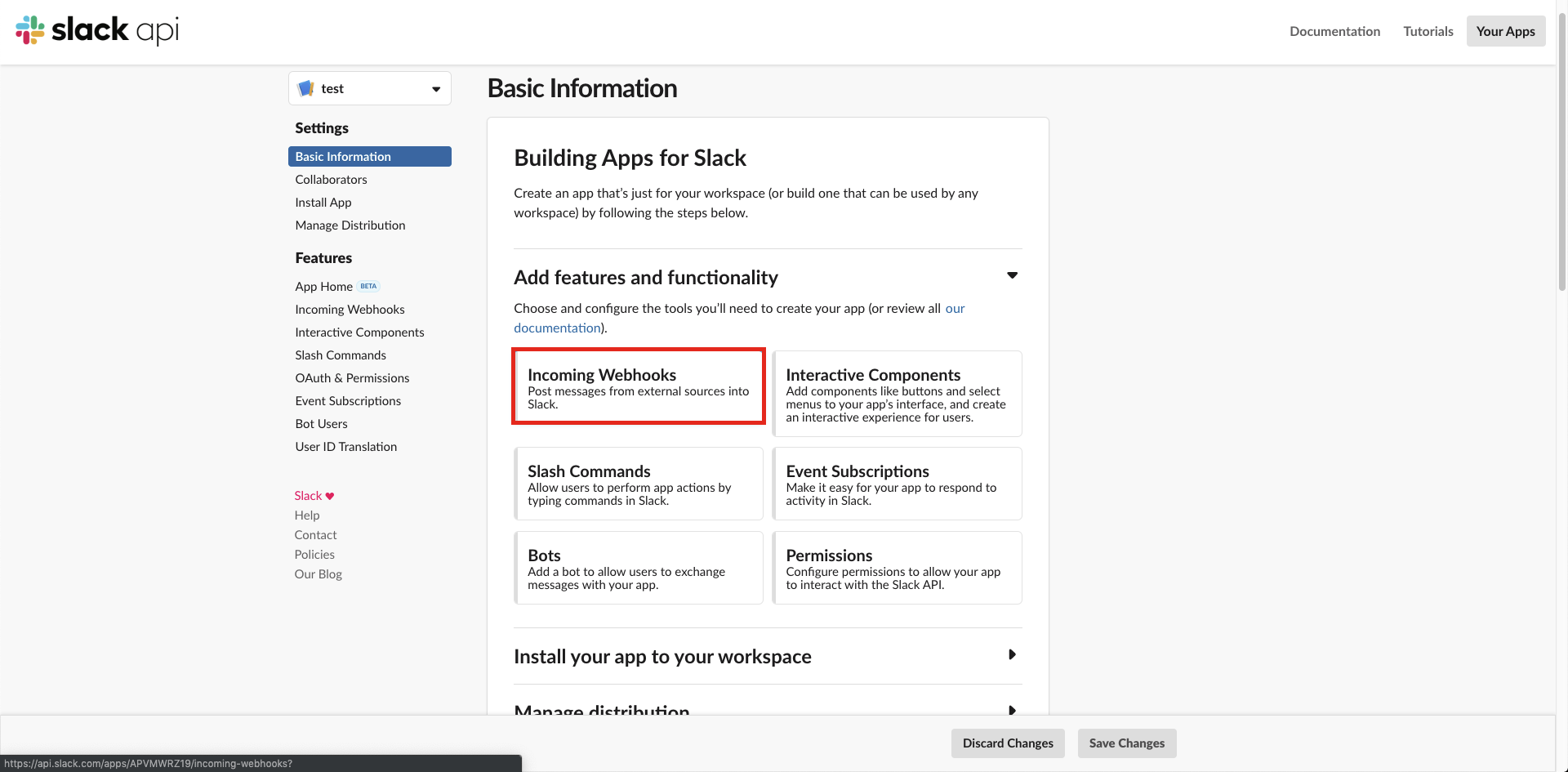This screenshot has height=772, width=1568.
Task: Click the heart icon next to Slack
Action: coord(330,496)
